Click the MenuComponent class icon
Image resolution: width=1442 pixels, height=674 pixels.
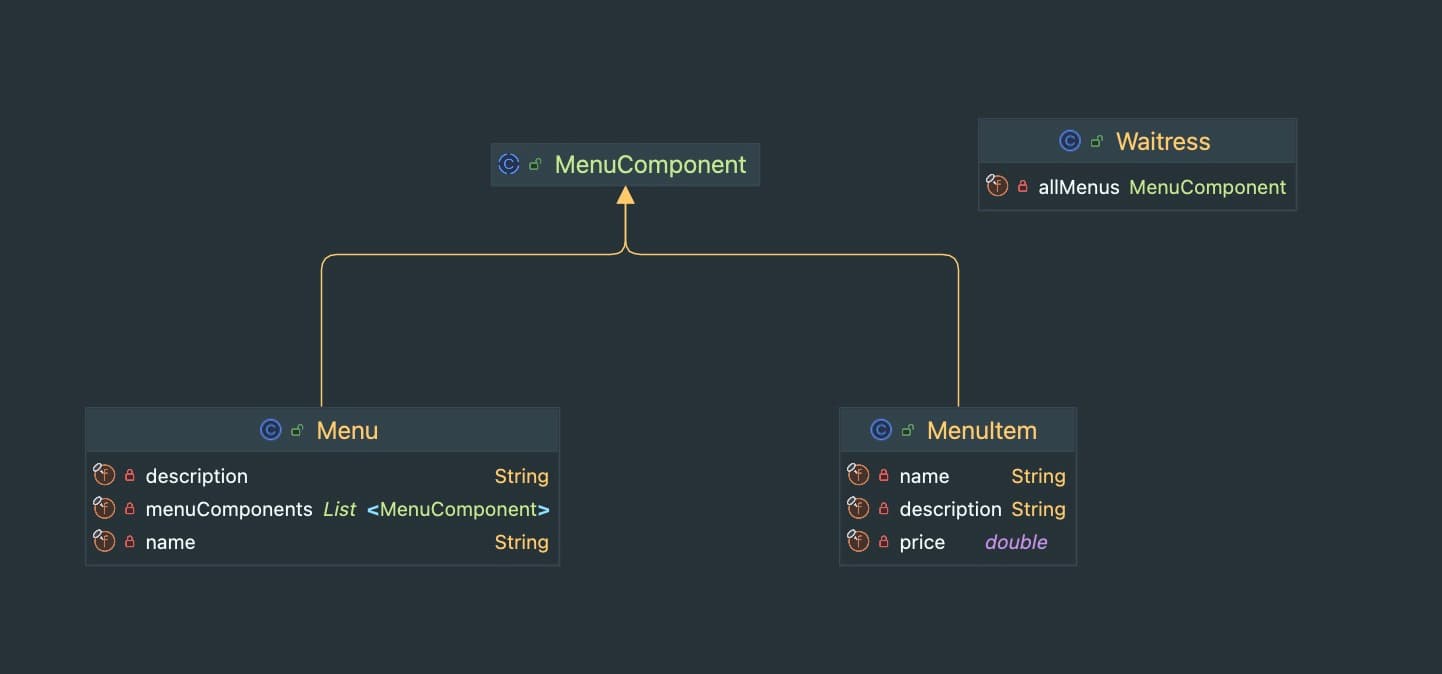click(509, 164)
